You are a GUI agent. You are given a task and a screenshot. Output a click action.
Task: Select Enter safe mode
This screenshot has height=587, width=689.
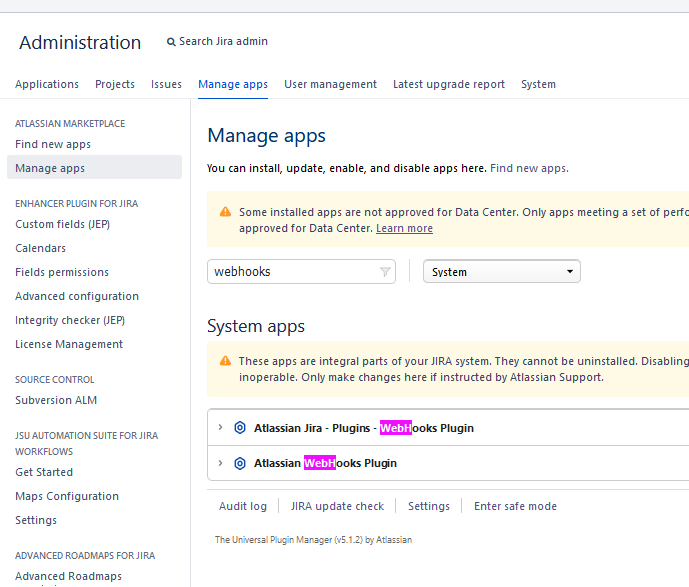515,506
